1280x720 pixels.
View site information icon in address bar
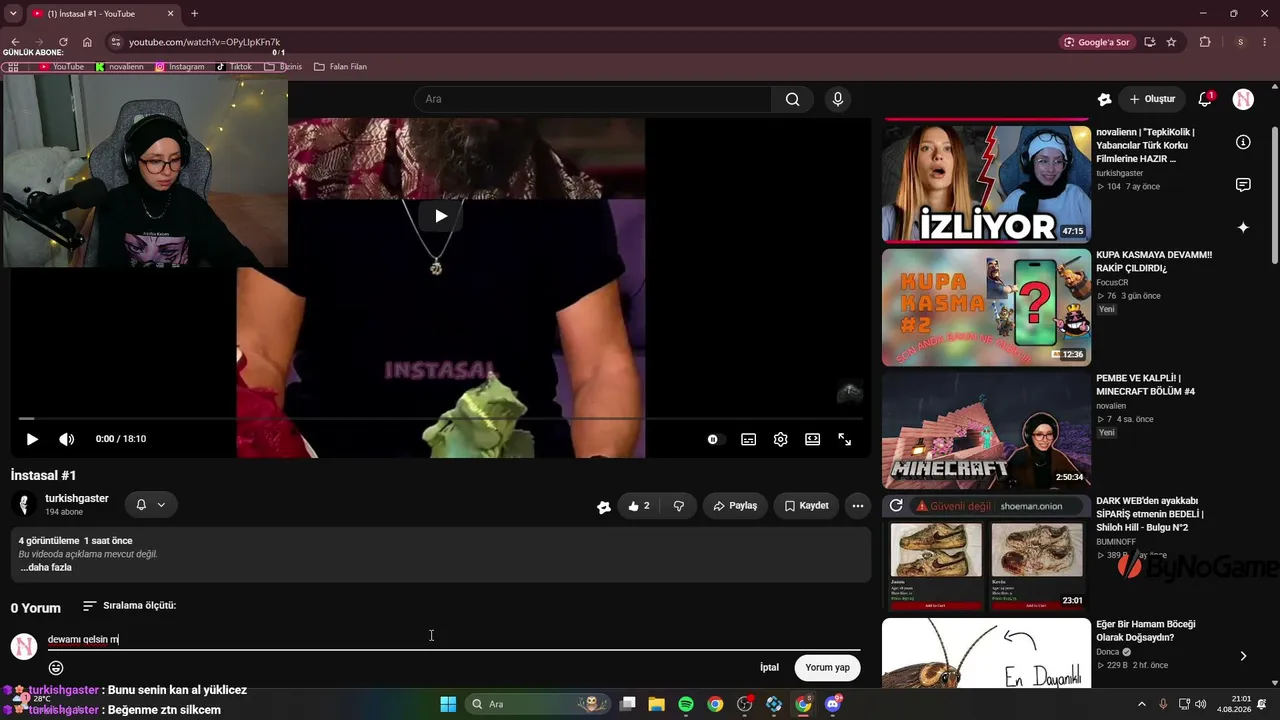[115, 42]
